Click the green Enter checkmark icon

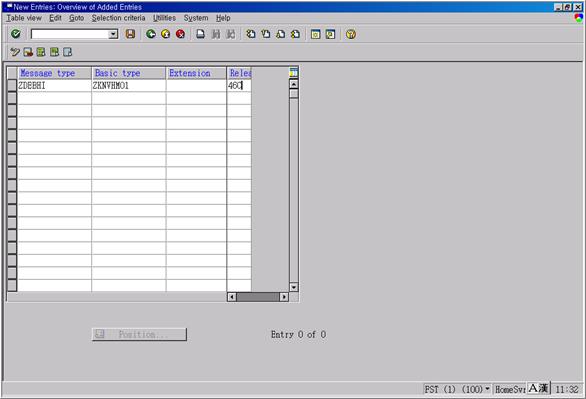point(16,34)
